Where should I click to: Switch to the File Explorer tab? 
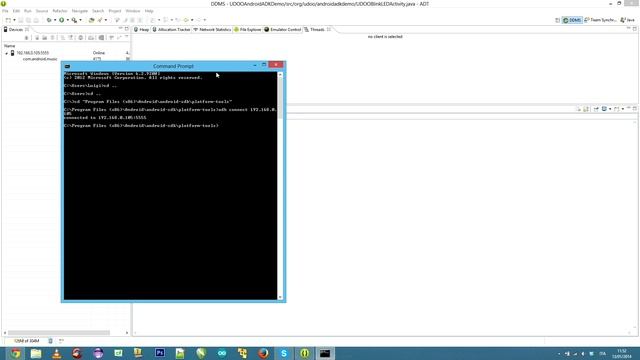point(247,29)
